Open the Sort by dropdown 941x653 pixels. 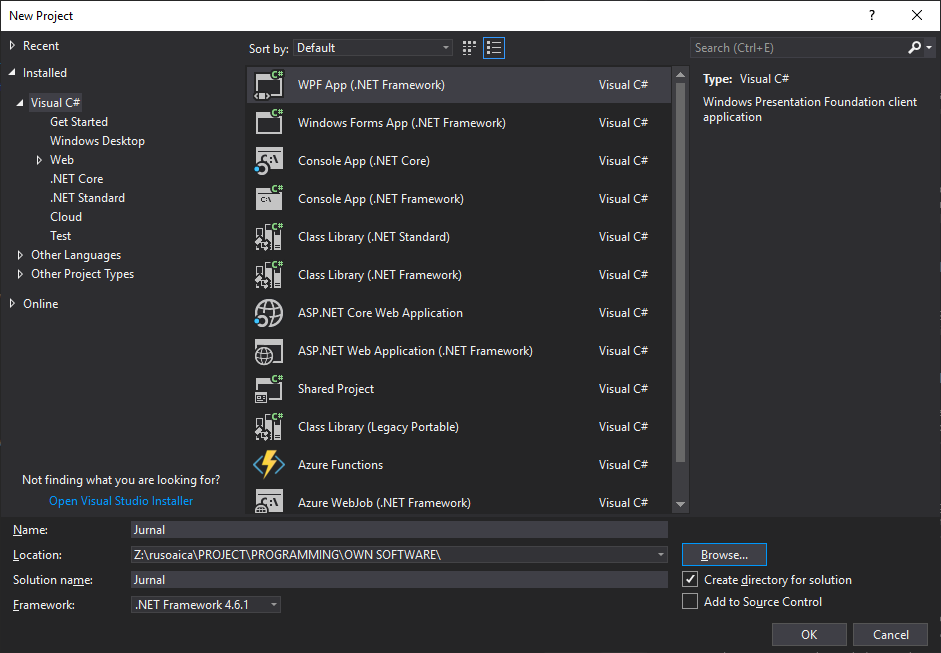click(x=374, y=48)
